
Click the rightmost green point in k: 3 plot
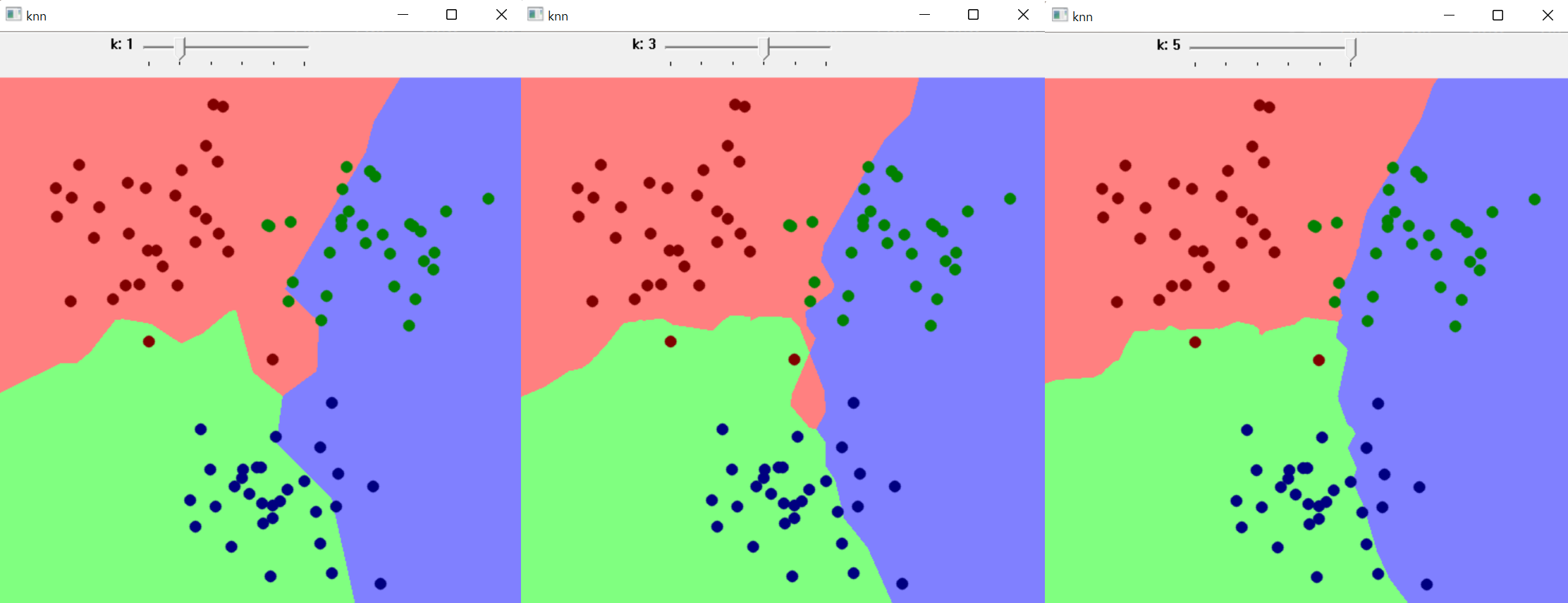(x=1010, y=199)
